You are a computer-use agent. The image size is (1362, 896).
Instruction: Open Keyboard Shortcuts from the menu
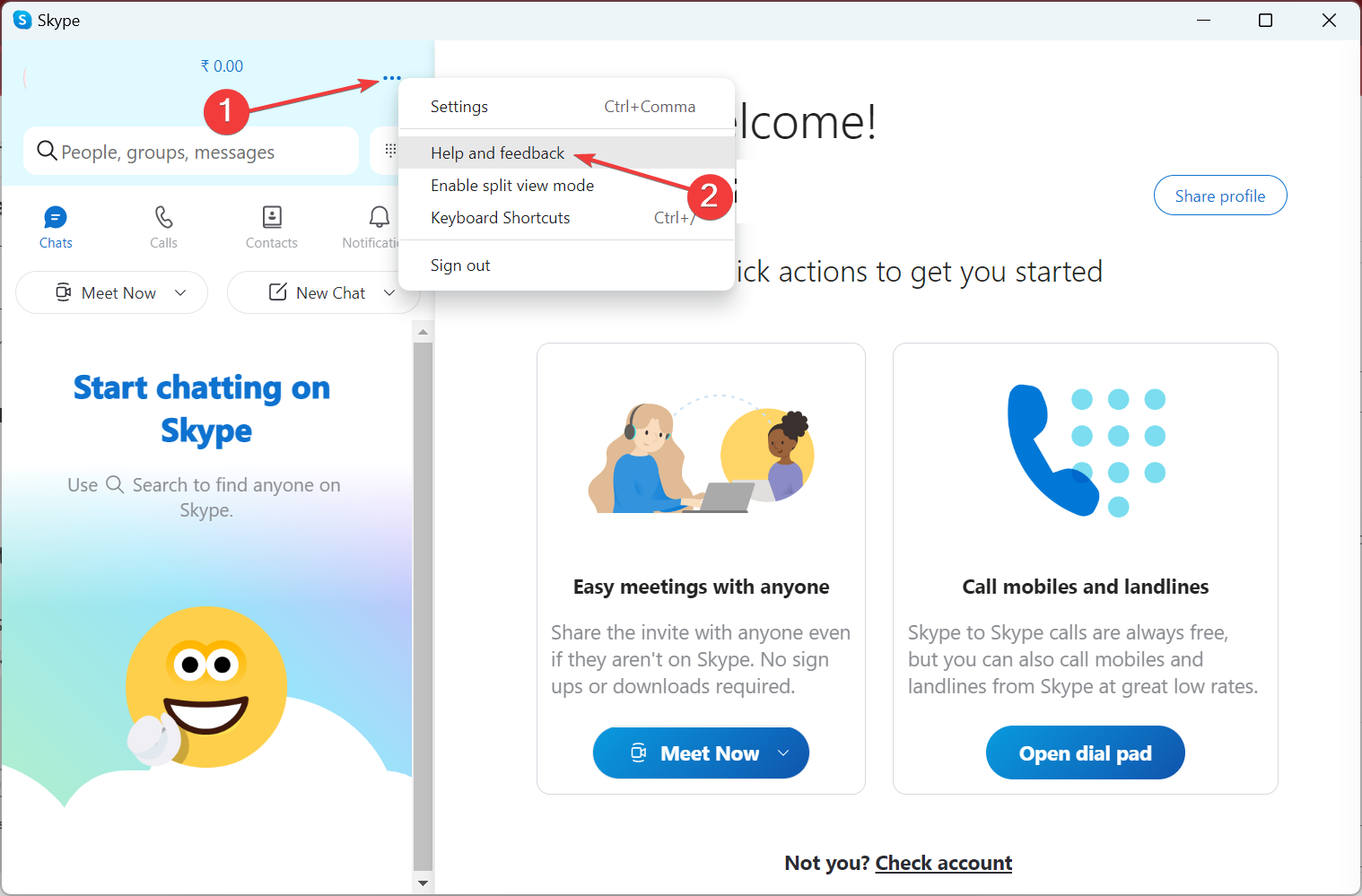pos(566,218)
